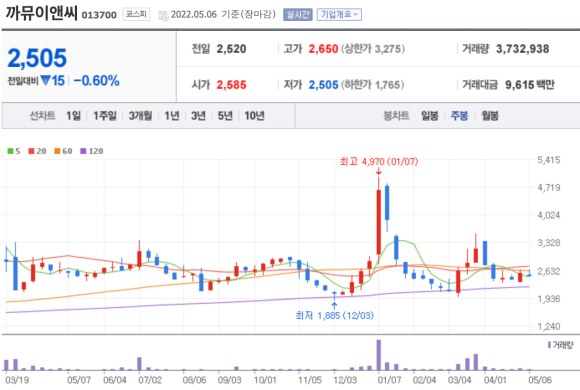Click the 봉차트 label

[396, 116]
